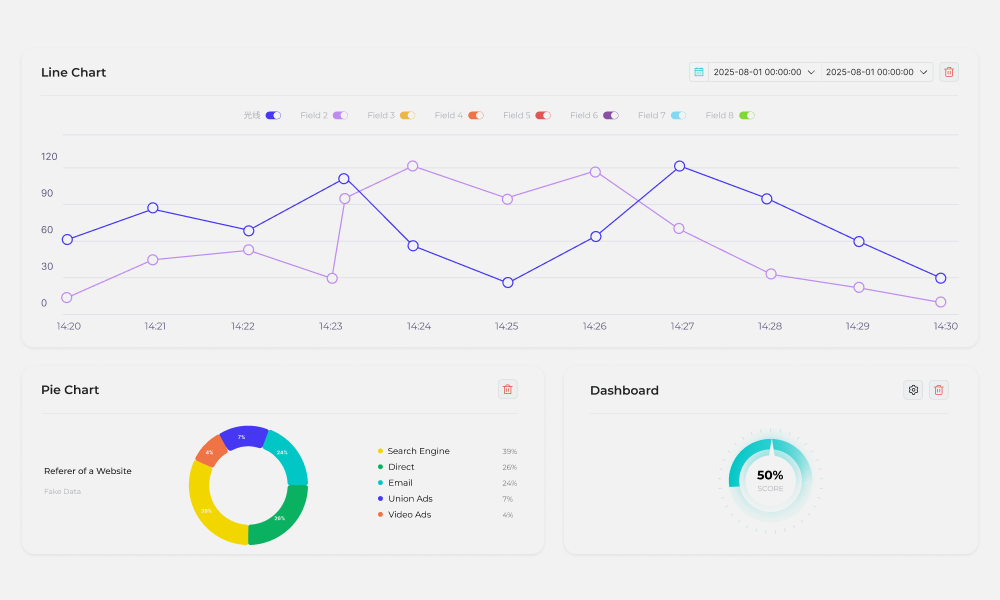Image resolution: width=1000 pixels, height=600 pixels.
Task: Click the 50% score gauge
Action: click(x=770, y=480)
